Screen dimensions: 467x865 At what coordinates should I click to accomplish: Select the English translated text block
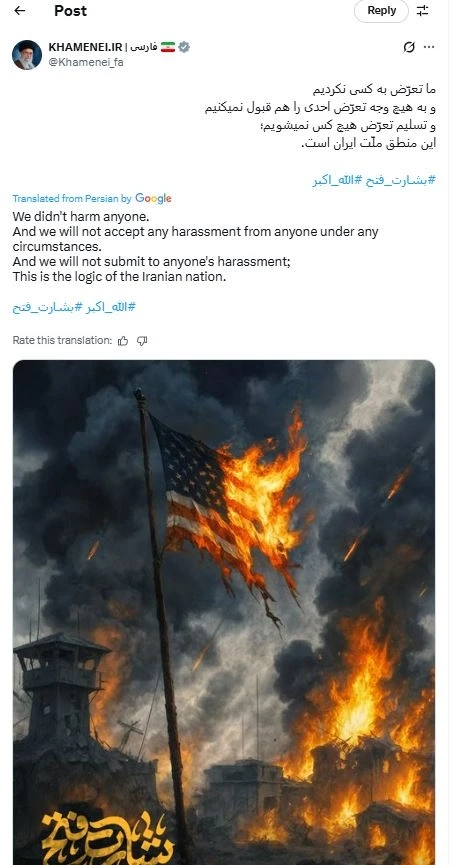point(196,247)
